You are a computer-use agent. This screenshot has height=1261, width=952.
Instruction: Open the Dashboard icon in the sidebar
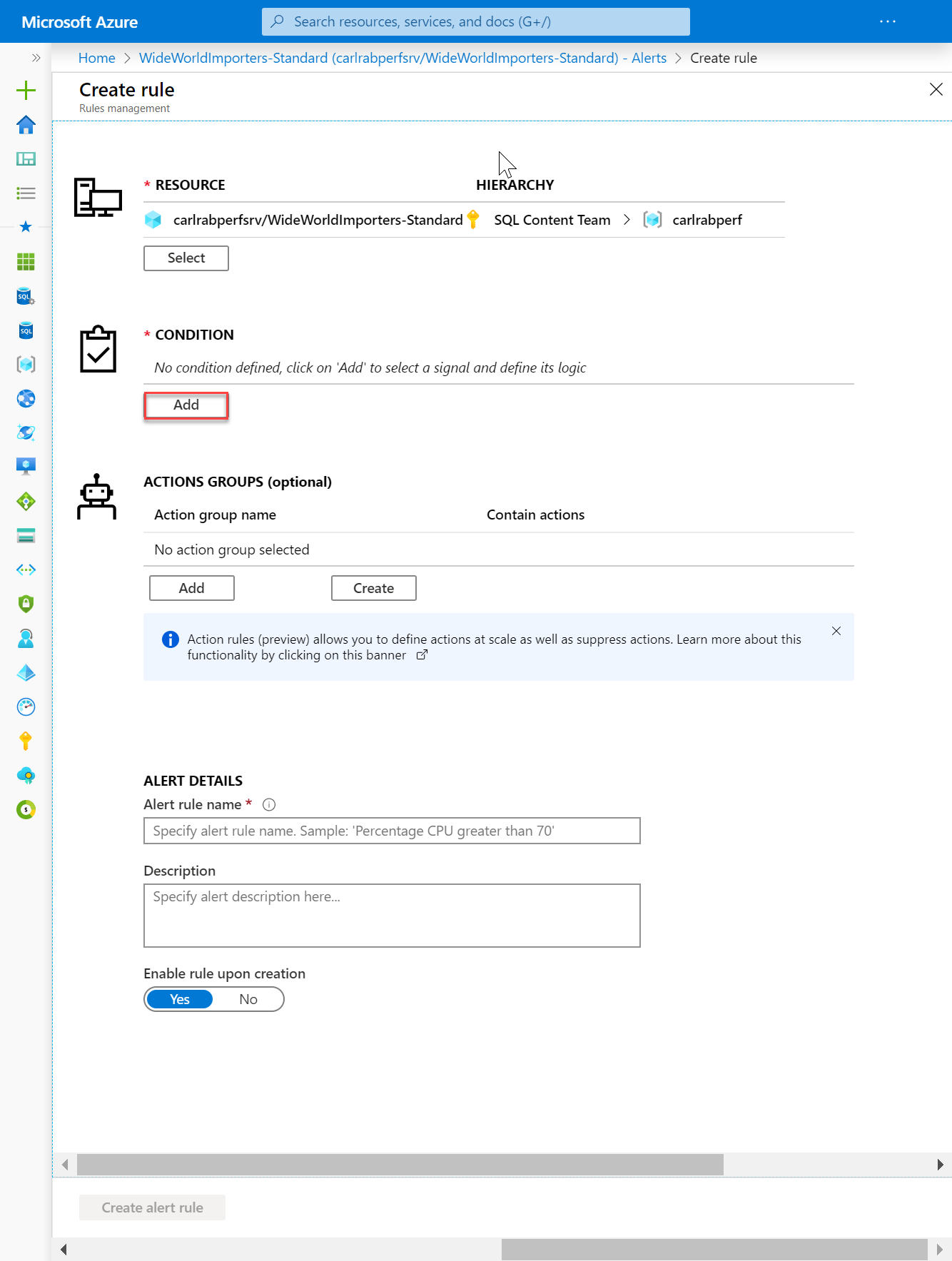tap(26, 158)
